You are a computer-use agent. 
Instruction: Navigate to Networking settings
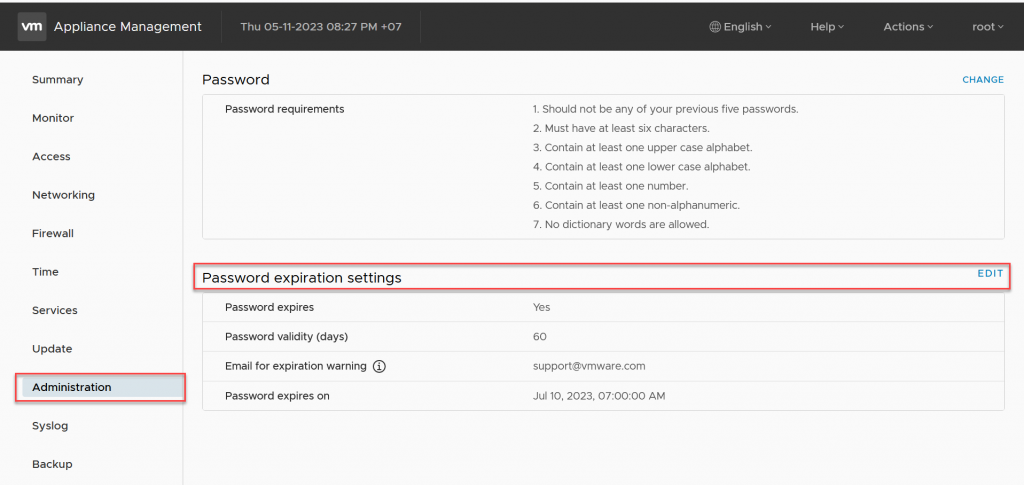coord(63,195)
